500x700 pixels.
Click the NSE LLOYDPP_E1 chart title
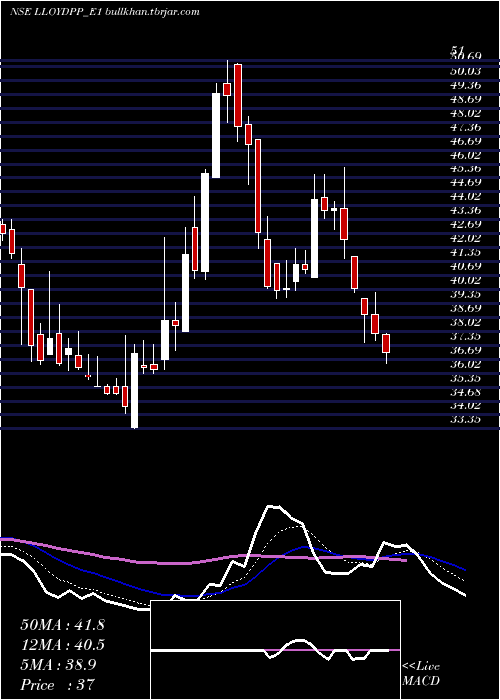[x=56, y=12]
